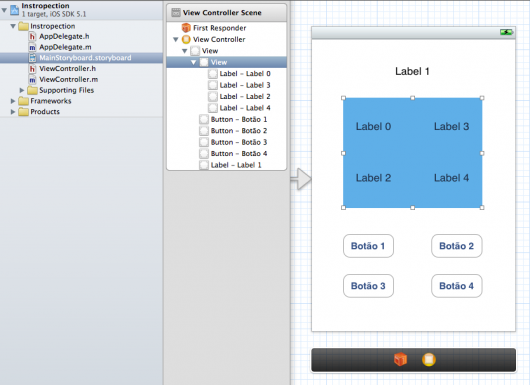
Task: Select Label 1 on the canvas
Action: (412, 71)
